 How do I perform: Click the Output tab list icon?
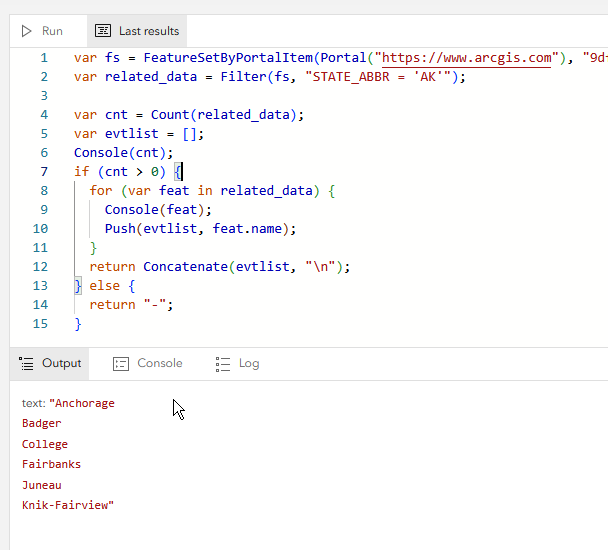[x=26, y=364]
